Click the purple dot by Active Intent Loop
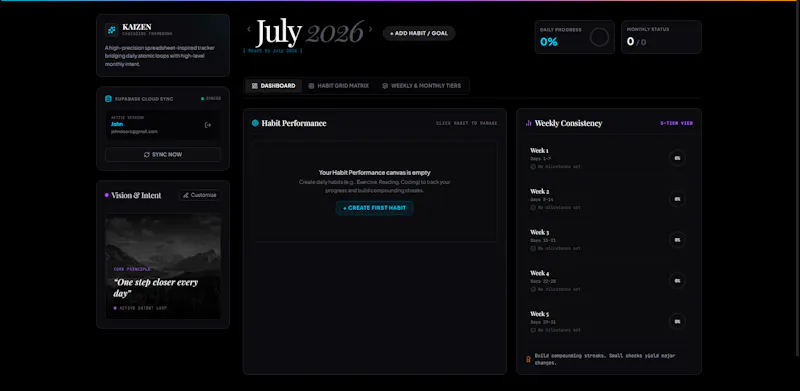800x391 pixels. 115,308
